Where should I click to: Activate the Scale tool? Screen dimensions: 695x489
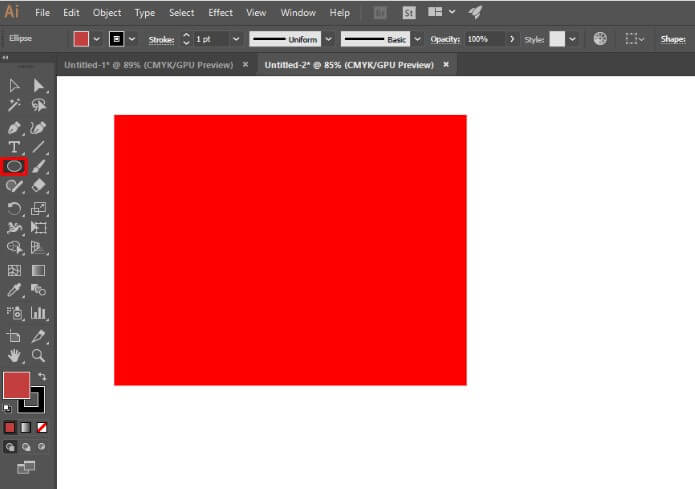[x=39, y=208]
